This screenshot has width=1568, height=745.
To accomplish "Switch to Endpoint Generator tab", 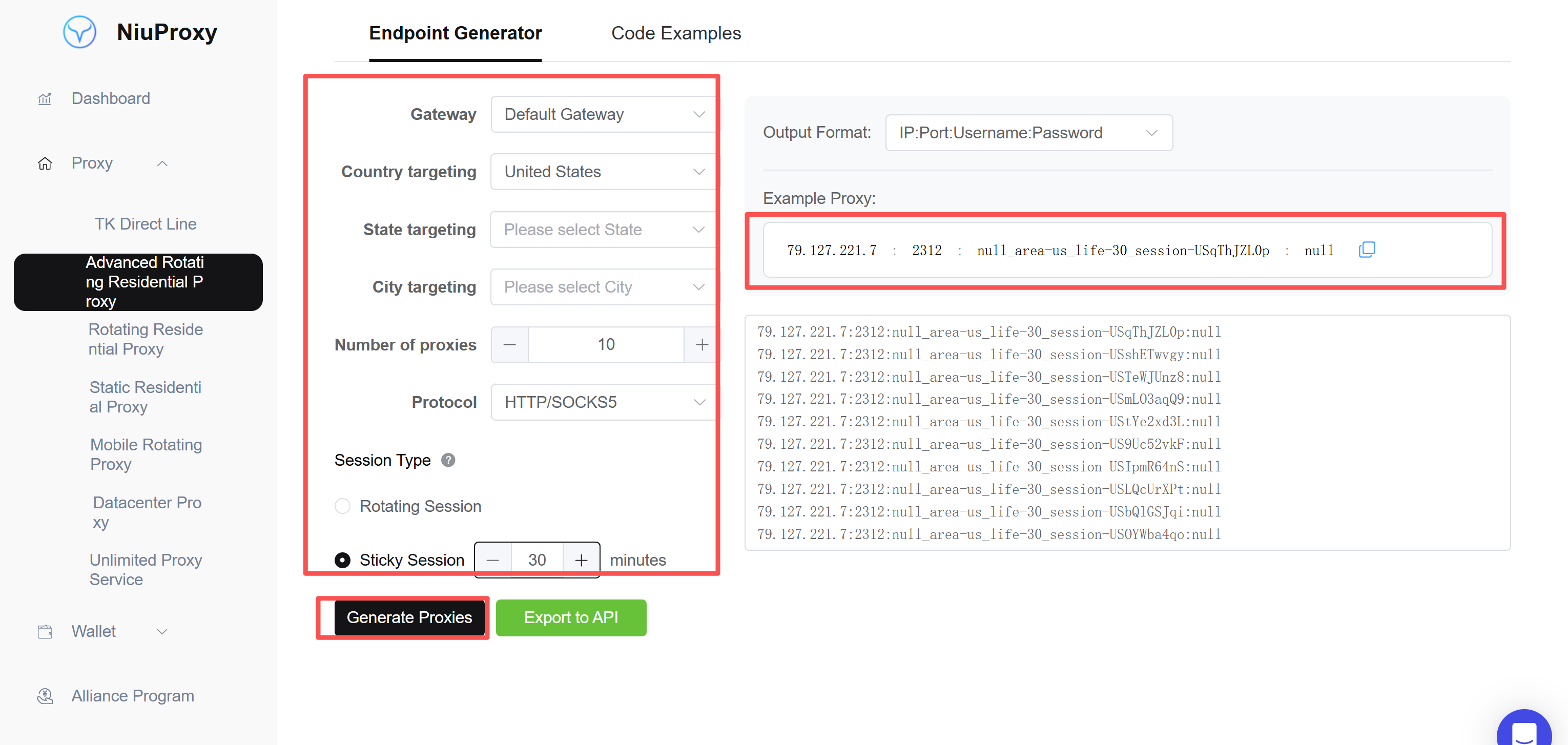I will pyautogui.click(x=456, y=33).
